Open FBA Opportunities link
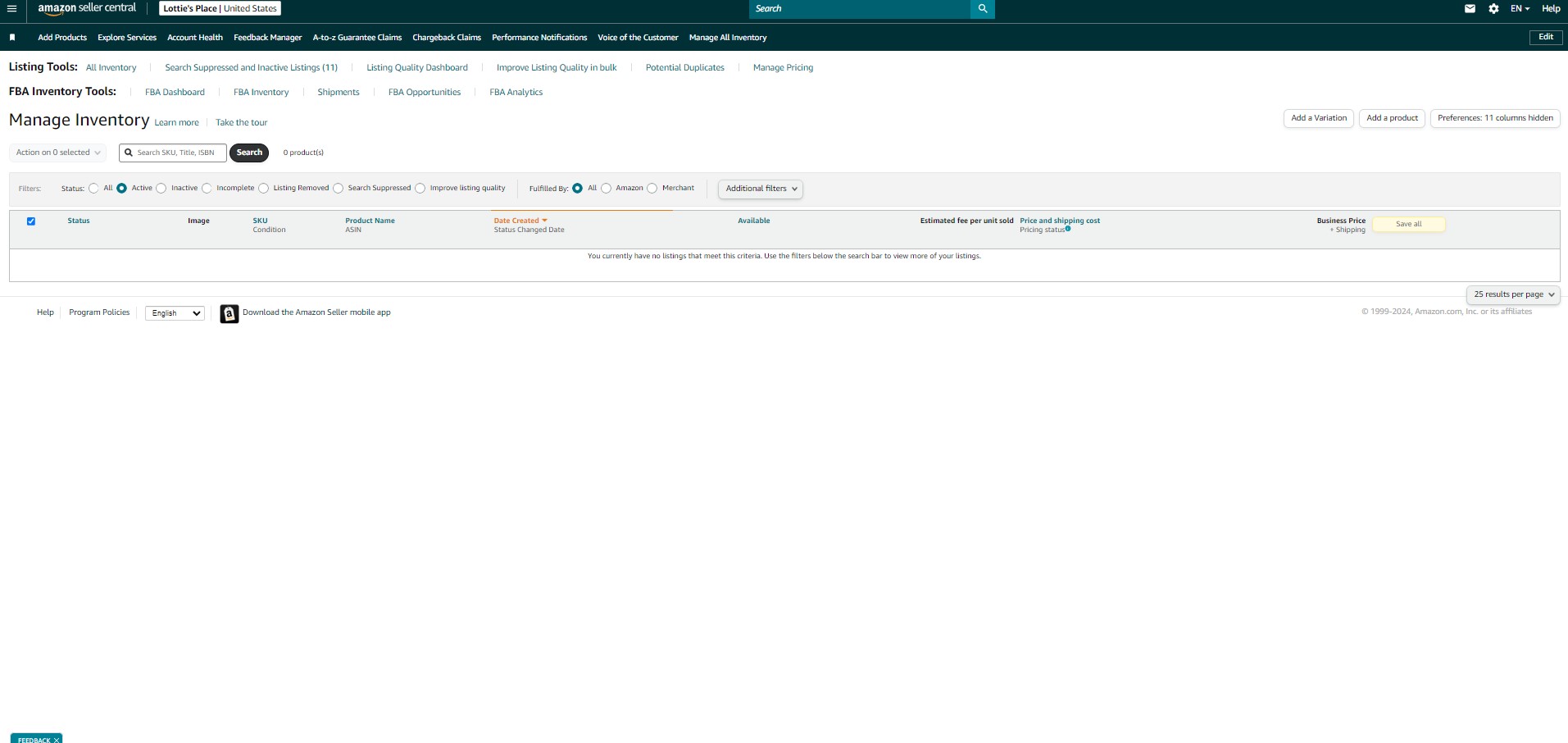 425,93
